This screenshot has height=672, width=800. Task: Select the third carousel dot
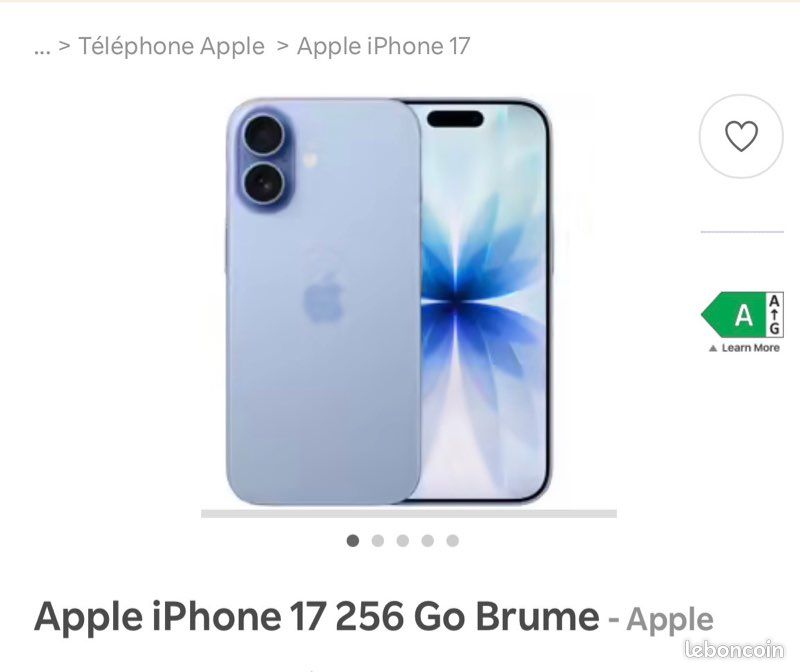click(x=403, y=540)
